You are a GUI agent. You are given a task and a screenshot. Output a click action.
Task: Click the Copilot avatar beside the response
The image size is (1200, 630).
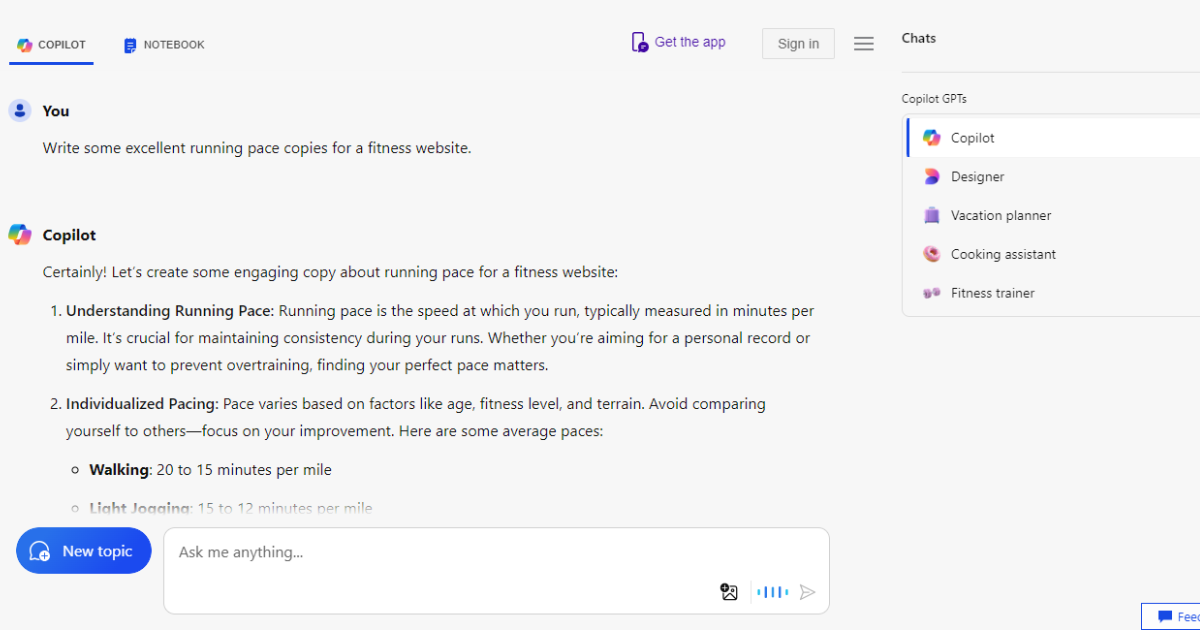pyautogui.click(x=20, y=235)
